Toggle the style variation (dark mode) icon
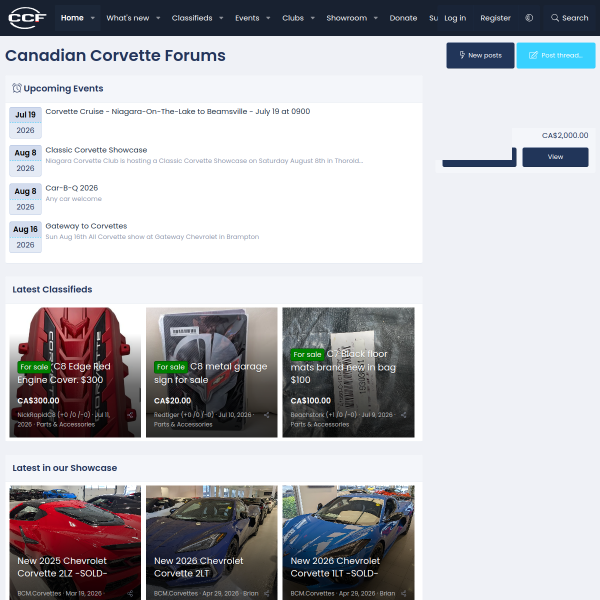600x600 pixels. (x=529, y=18)
